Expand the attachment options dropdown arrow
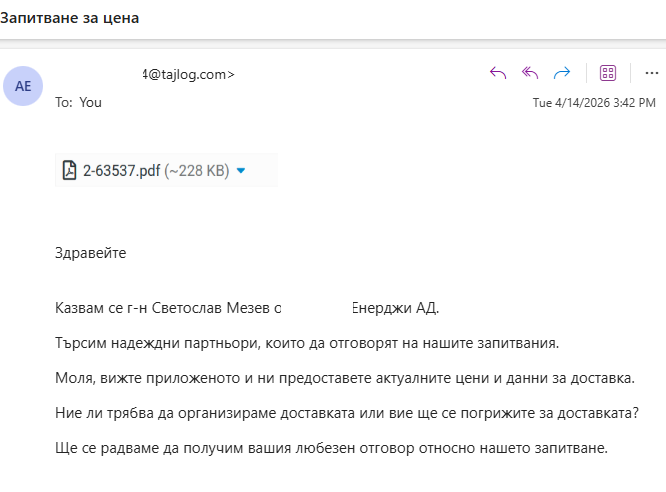 pos(241,171)
